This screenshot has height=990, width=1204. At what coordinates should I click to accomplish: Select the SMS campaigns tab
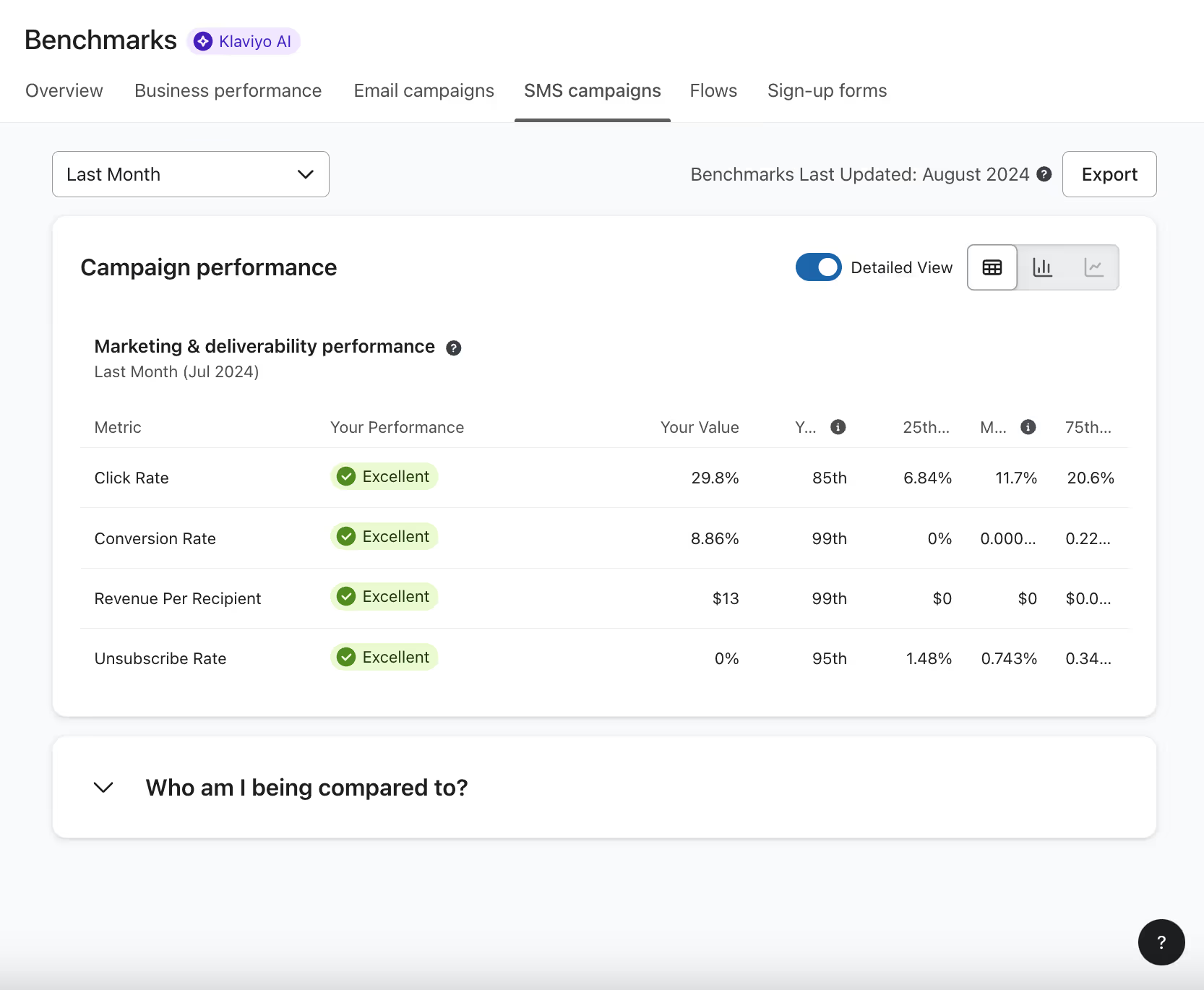tap(593, 90)
